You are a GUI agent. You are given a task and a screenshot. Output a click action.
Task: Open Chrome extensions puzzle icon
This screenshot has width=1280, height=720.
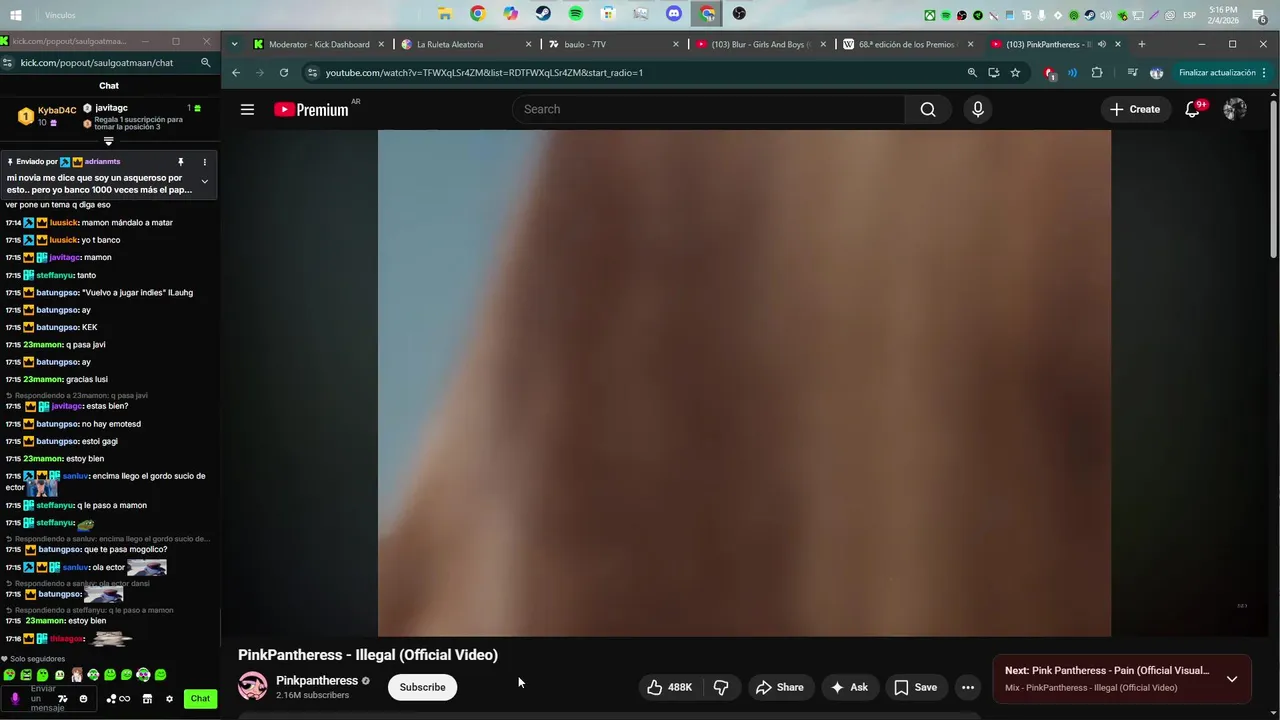[x=1097, y=73]
